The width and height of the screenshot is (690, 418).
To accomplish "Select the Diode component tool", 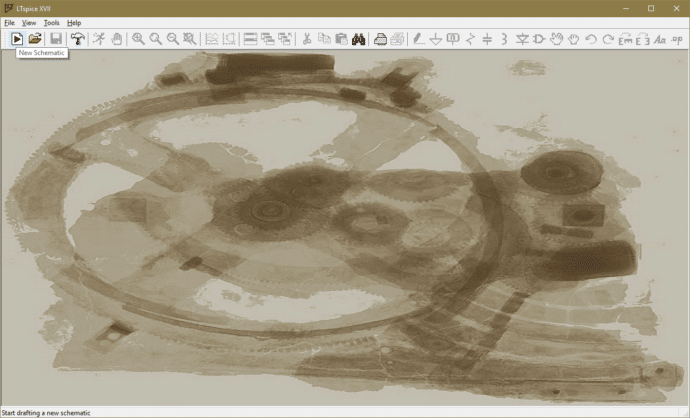I will coord(522,39).
